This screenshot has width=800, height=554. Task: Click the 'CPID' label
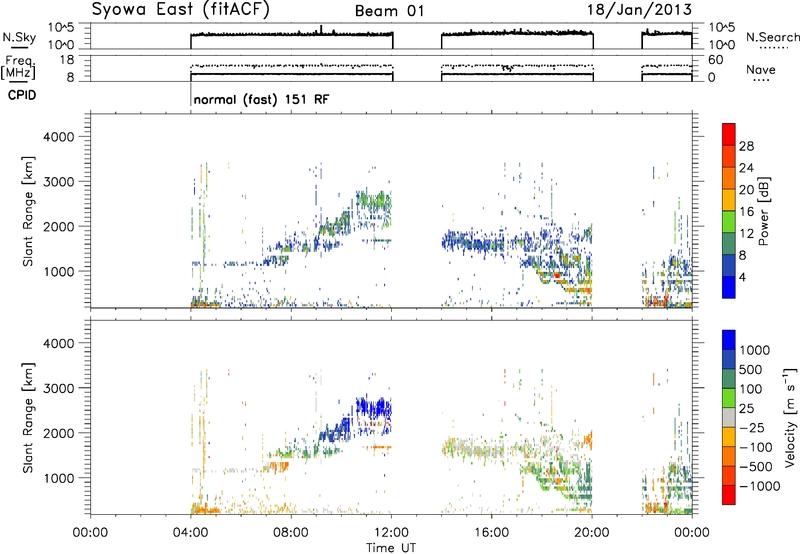[22, 95]
